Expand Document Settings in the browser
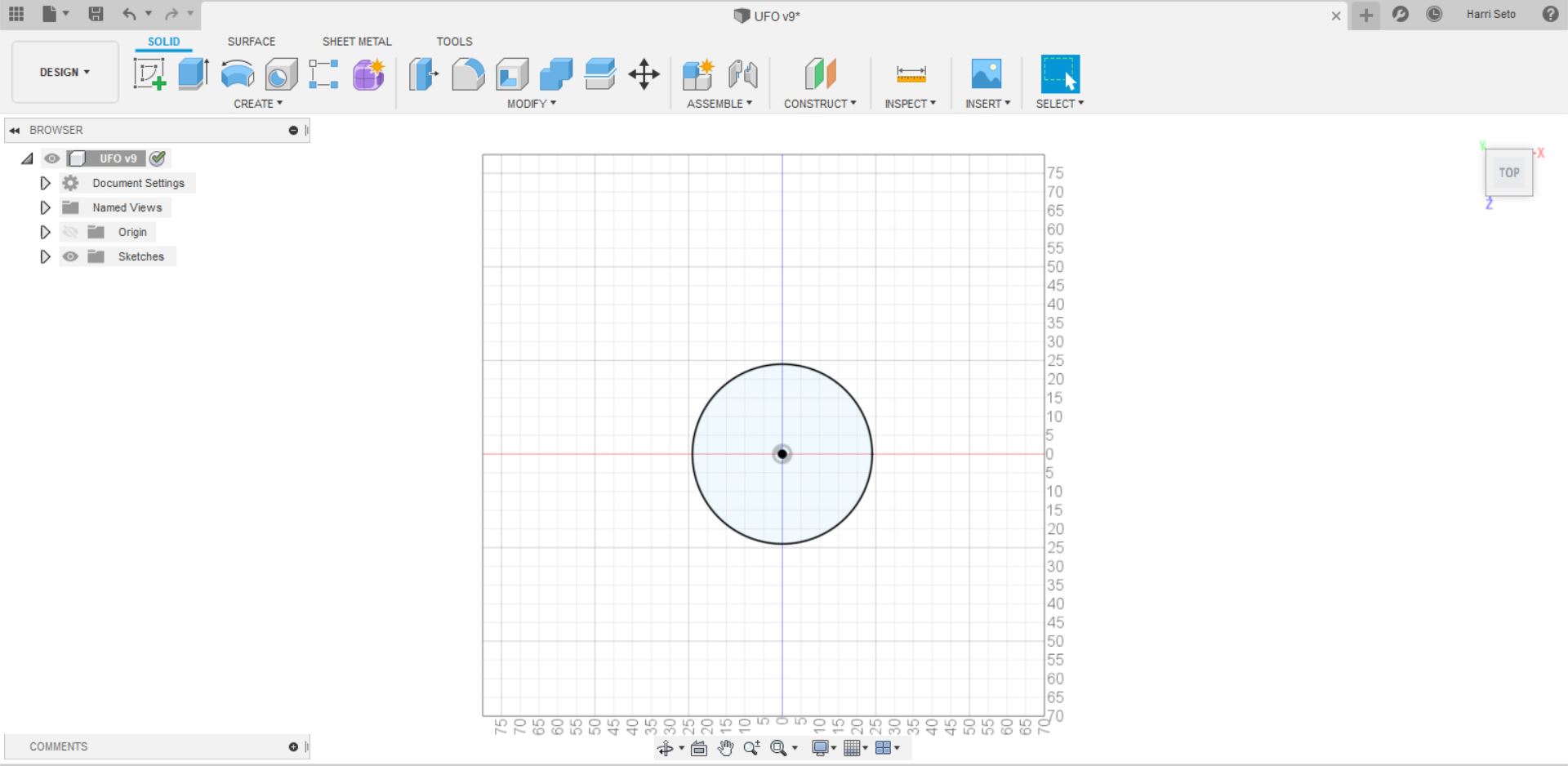Screen dimensions: 1568x766 click(x=45, y=183)
